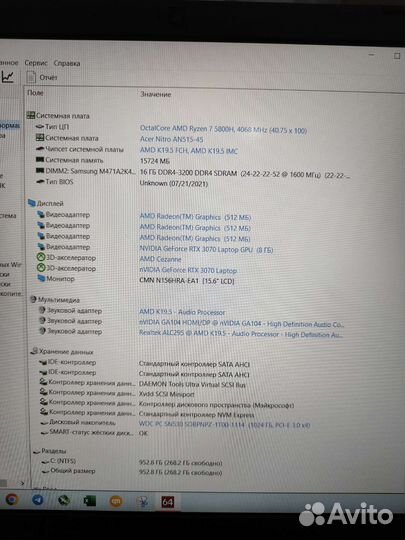
Task: Select the Системная плата group icon
Action: click(31, 115)
